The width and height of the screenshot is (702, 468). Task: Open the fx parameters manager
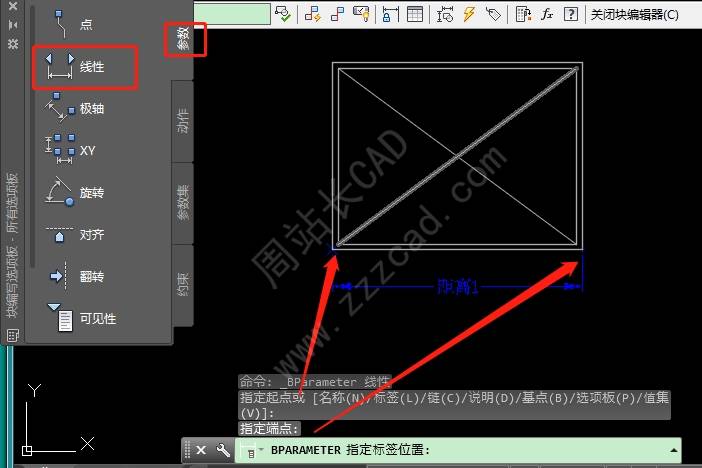click(x=547, y=15)
